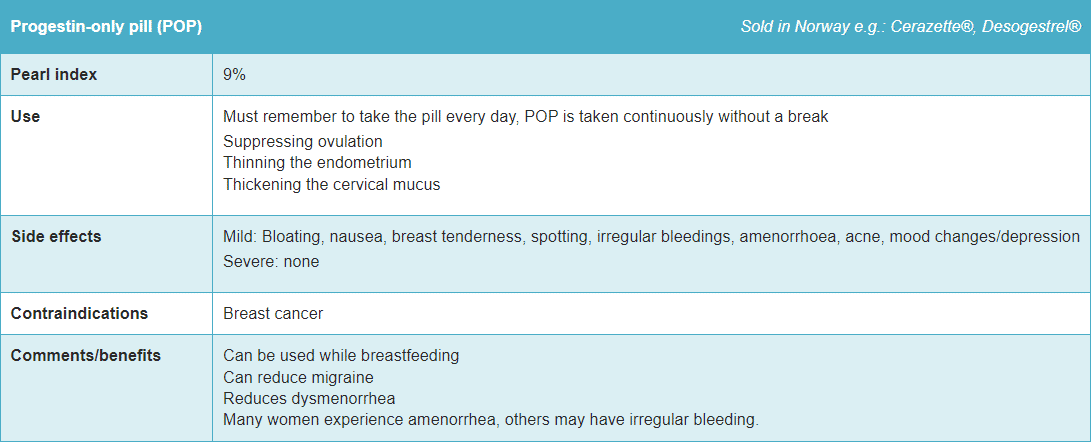This screenshot has height=442, width=1091.
Task: Click "Can be used while breastfeeding" line
Action: [x=341, y=355]
